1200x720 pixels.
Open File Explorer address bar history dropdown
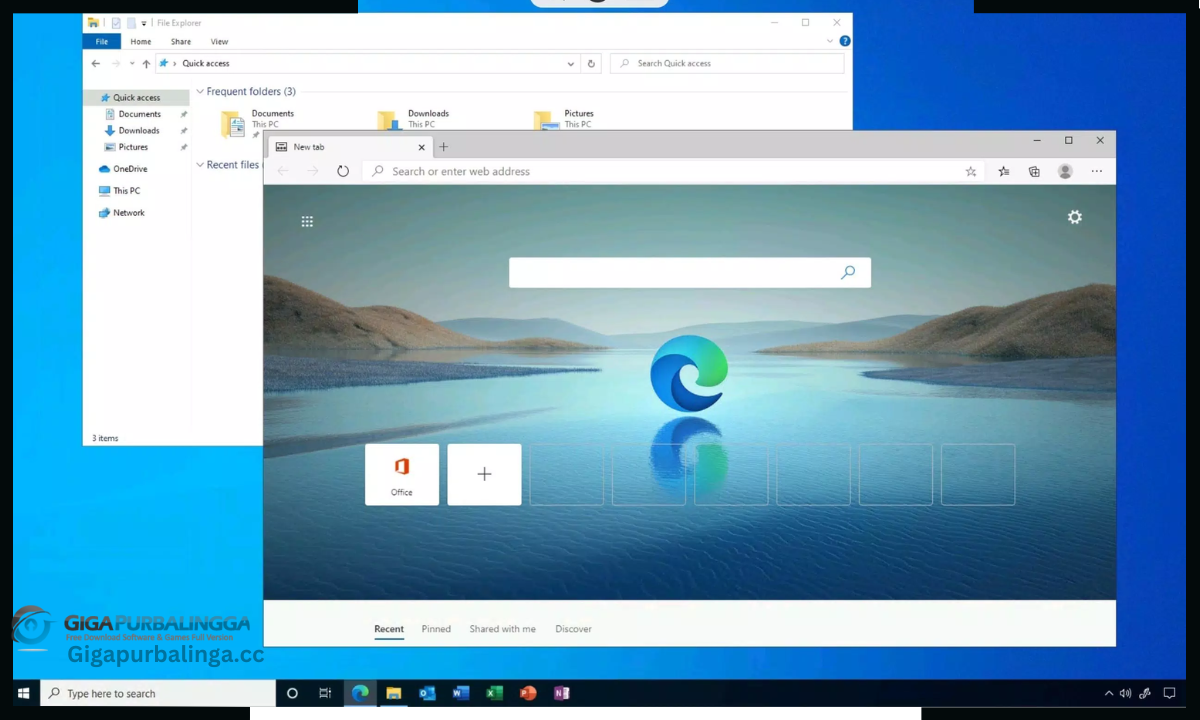coord(571,64)
